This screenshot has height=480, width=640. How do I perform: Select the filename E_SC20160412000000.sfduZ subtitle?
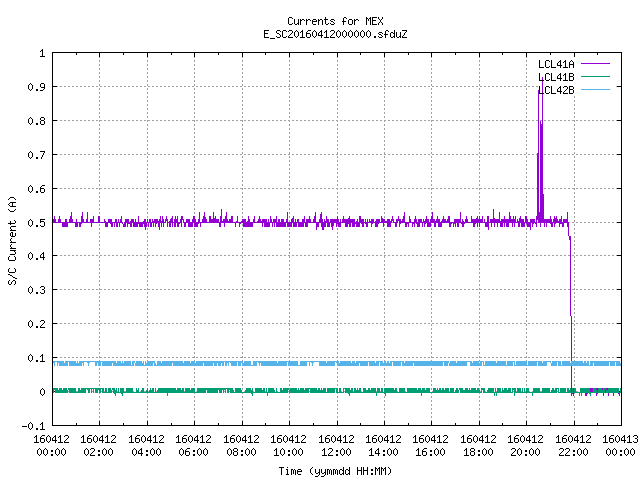coord(335,34)
